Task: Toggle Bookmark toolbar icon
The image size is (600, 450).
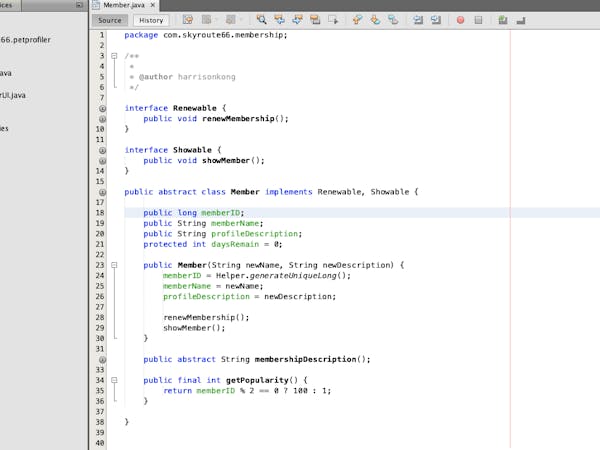Action: click(393, 20)
